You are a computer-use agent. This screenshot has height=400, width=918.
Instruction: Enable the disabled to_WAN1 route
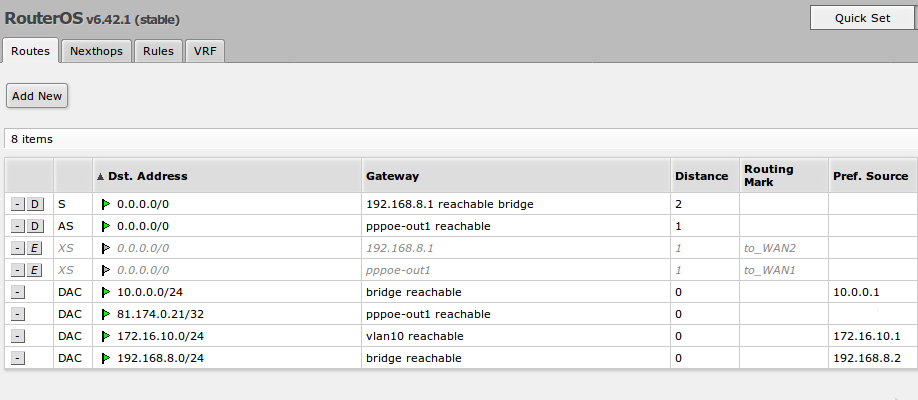pos(35,270)
